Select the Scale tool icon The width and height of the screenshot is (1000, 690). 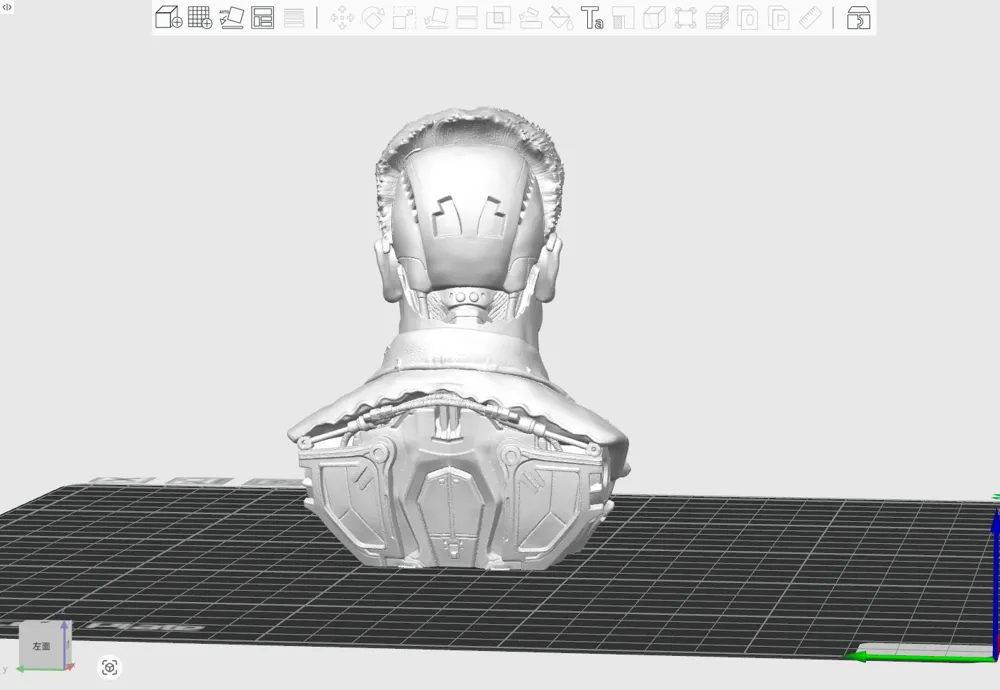404,18
